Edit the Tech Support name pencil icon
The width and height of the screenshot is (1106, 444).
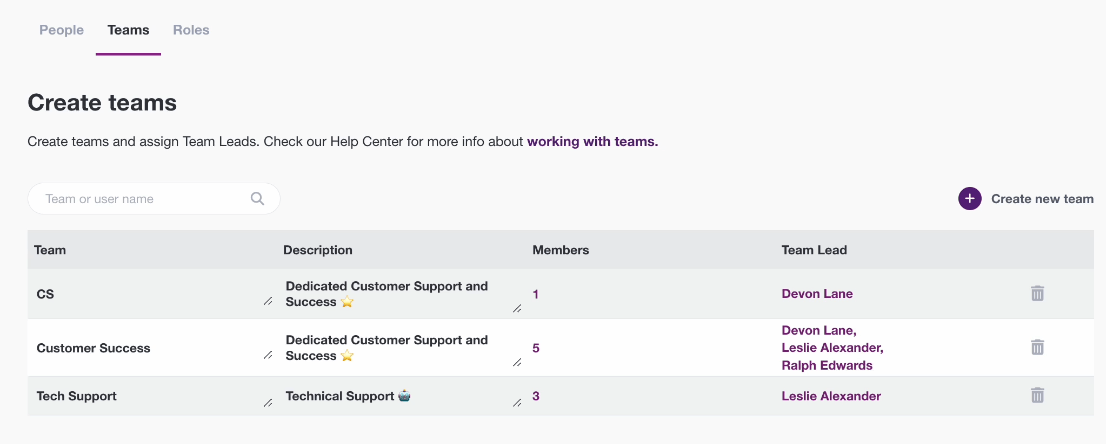click(268, 403)
